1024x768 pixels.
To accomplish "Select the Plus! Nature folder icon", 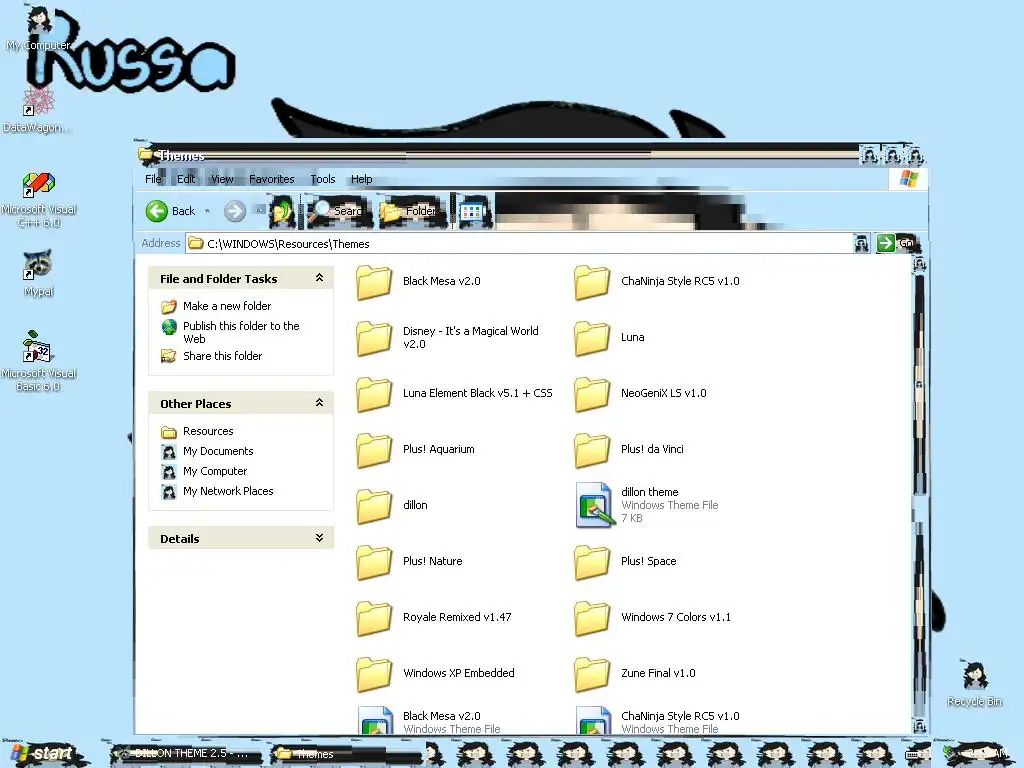I will tap(374, 562).
